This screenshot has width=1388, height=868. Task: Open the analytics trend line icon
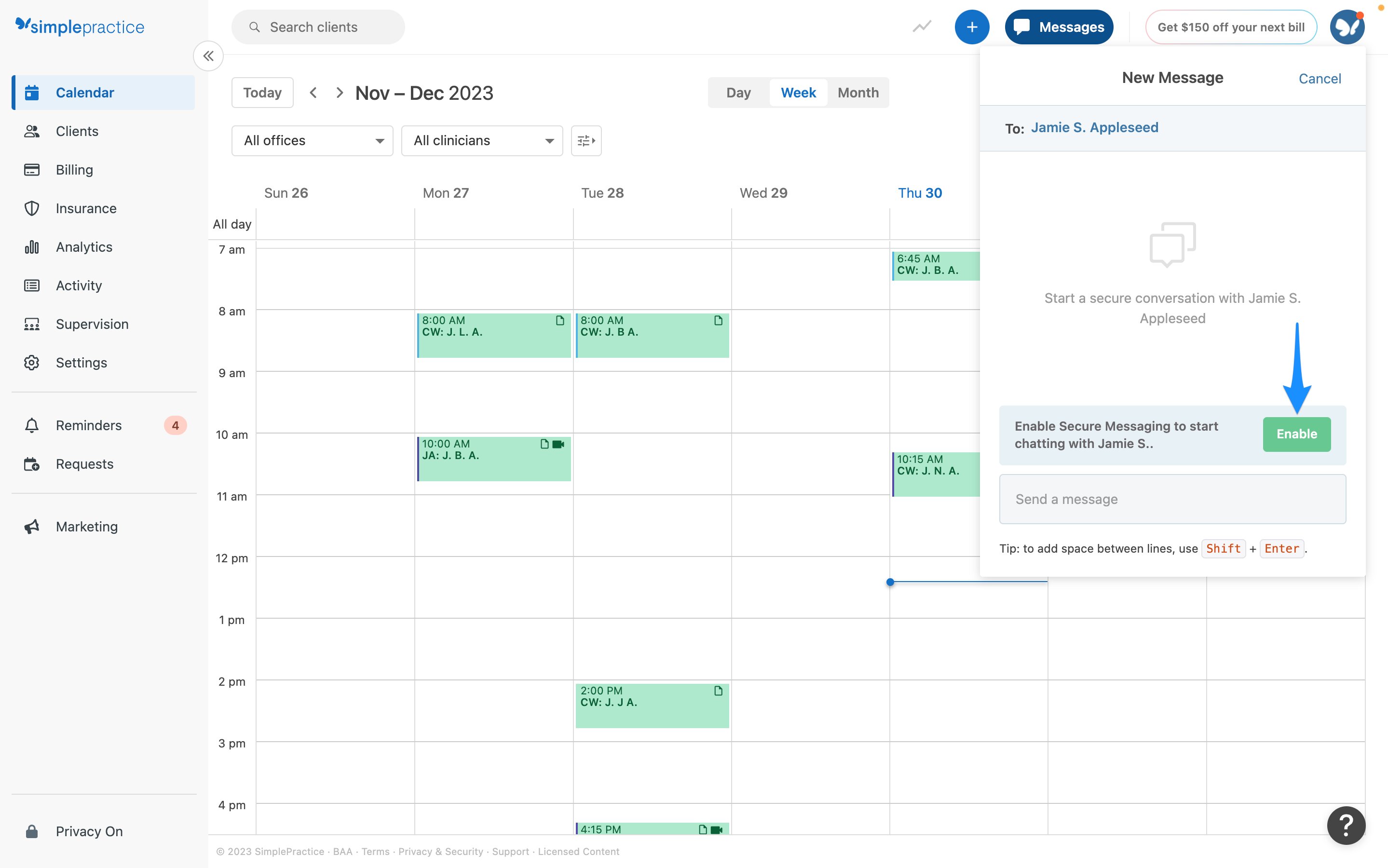pyautogui.click(x=921, y=27)
